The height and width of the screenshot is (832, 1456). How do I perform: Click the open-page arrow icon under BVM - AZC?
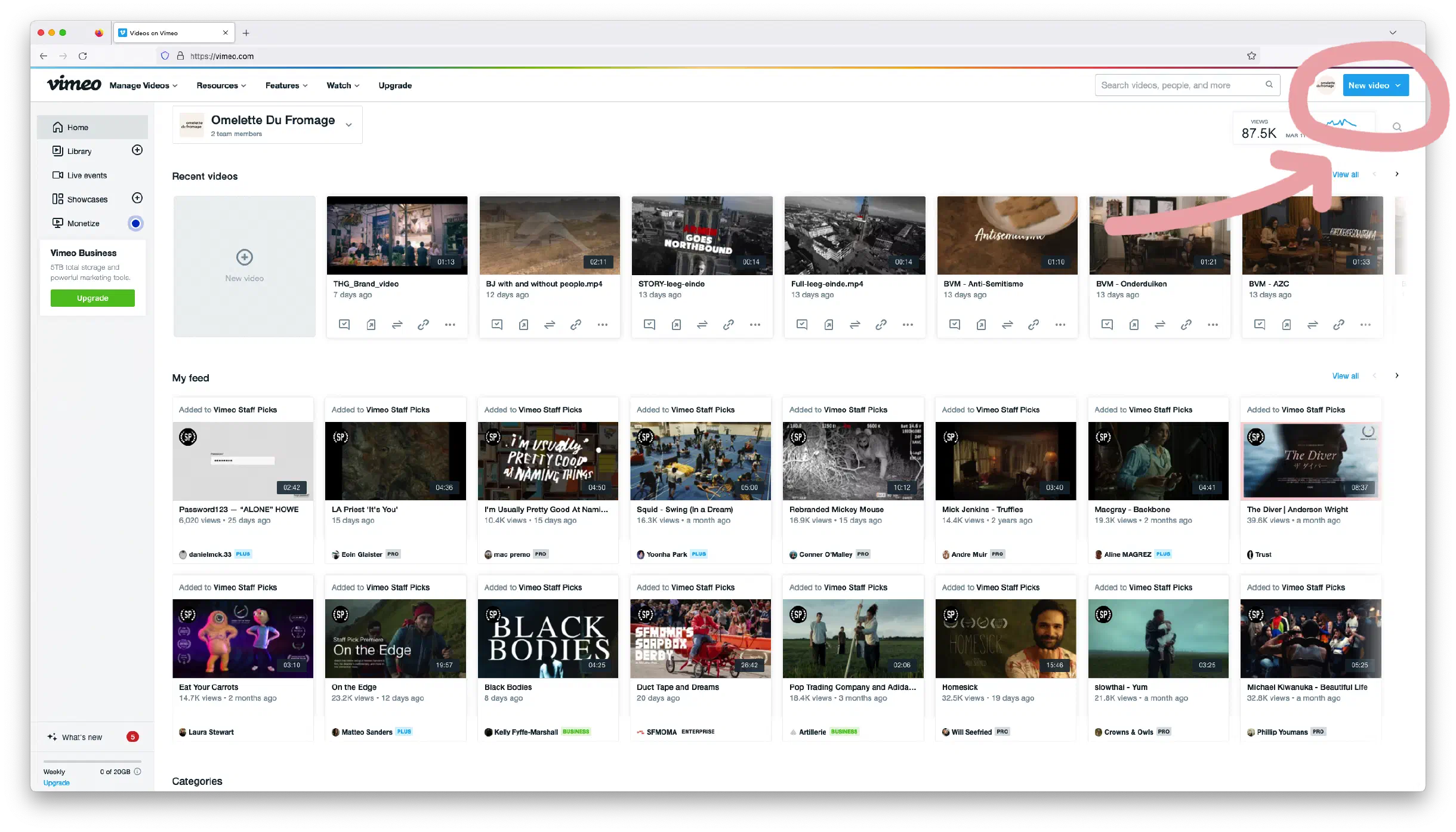(1287, 325)
